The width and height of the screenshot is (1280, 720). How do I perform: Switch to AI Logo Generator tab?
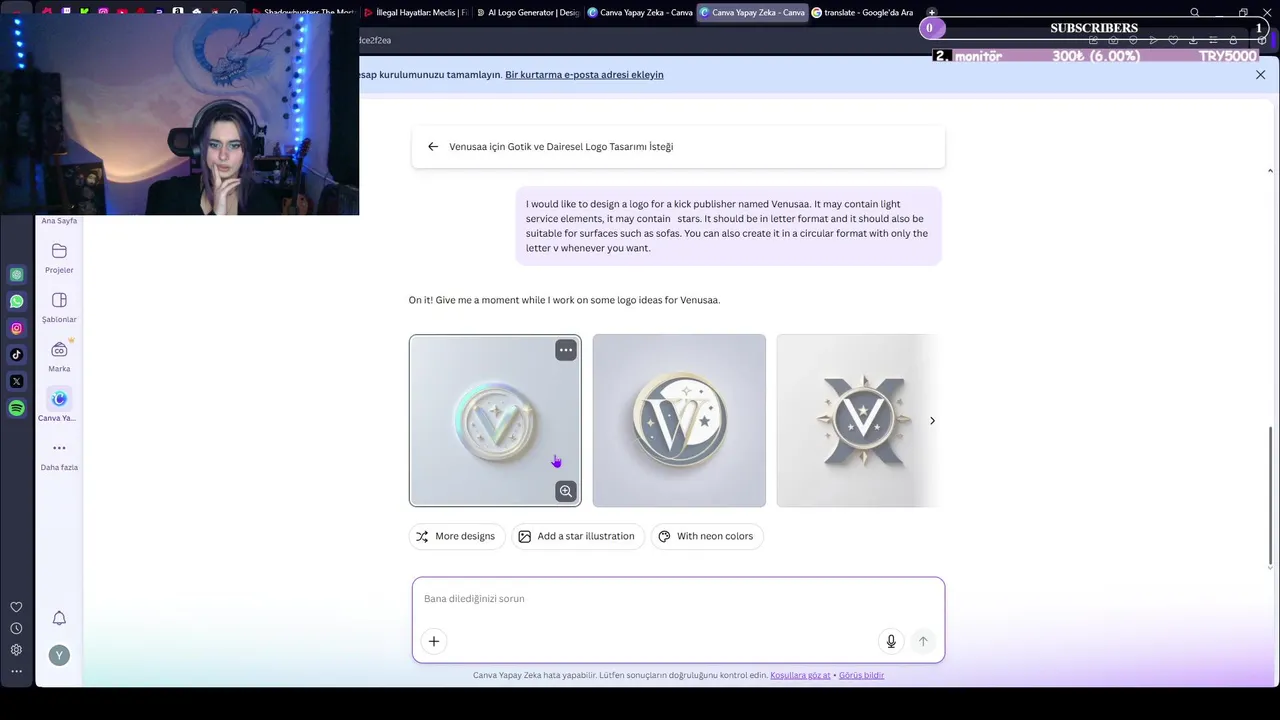[527, 13]
